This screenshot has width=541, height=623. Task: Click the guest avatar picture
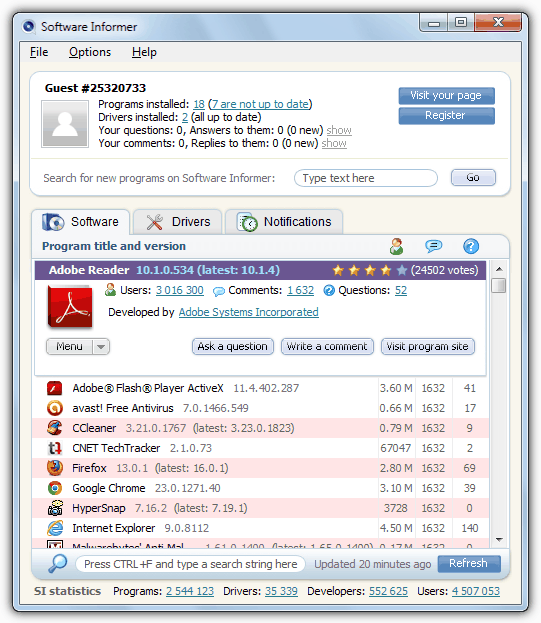[65, 124]
